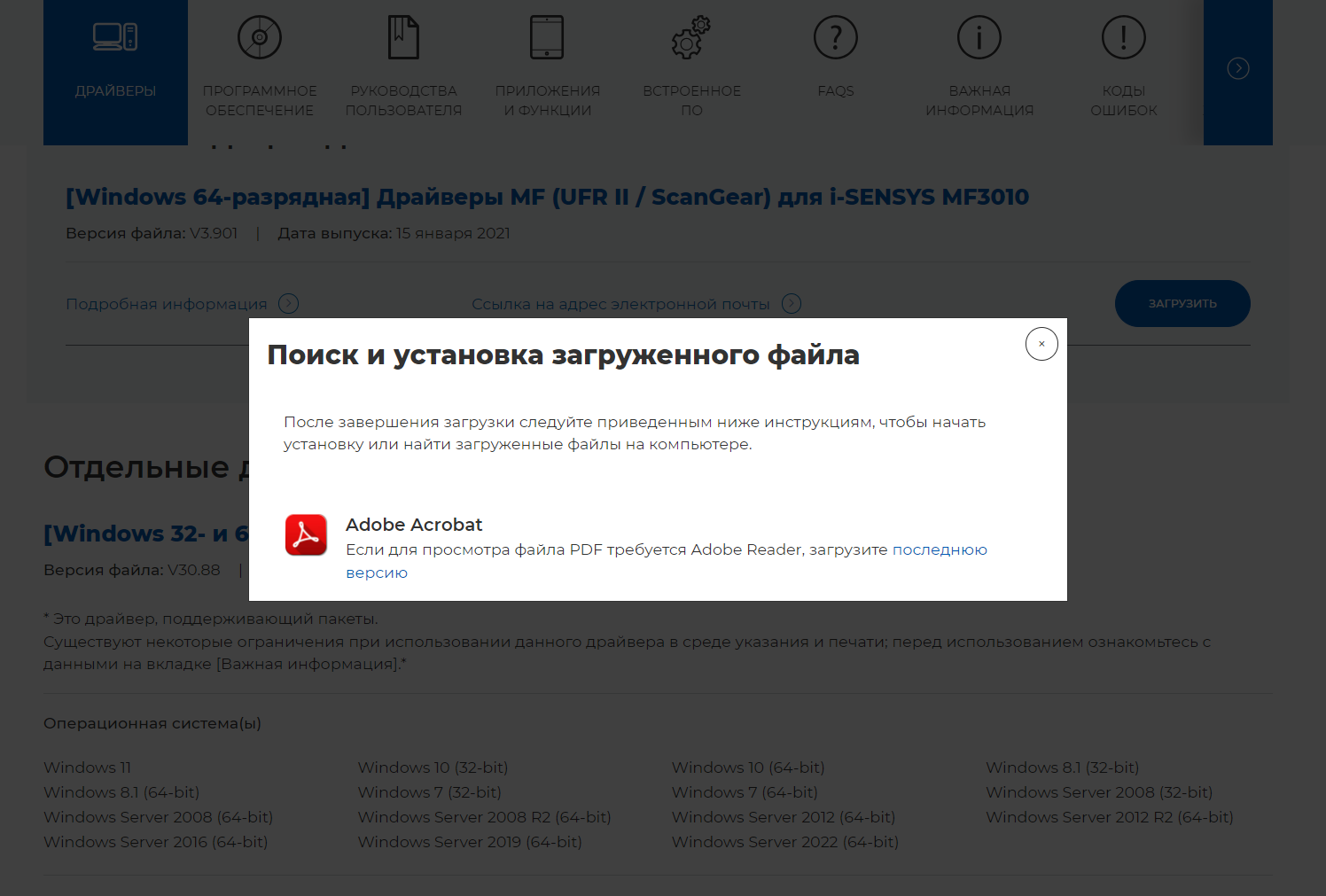Open the Important Information 'i' icon
The image size is (1326, 896).
pyautogui.click(x=979, y=37)
